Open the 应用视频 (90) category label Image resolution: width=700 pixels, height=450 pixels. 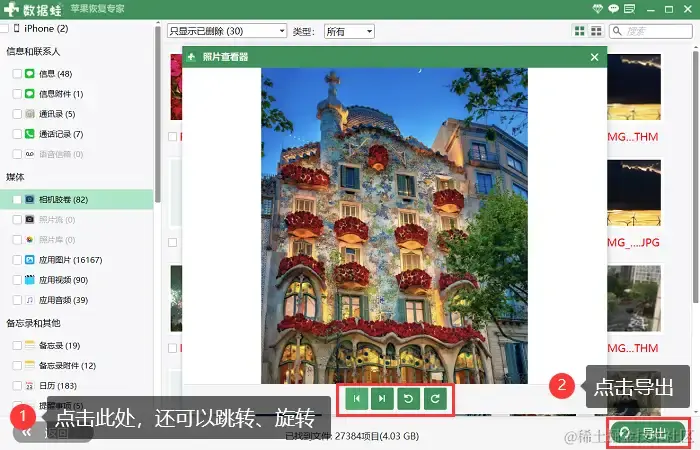pos(63,280)
